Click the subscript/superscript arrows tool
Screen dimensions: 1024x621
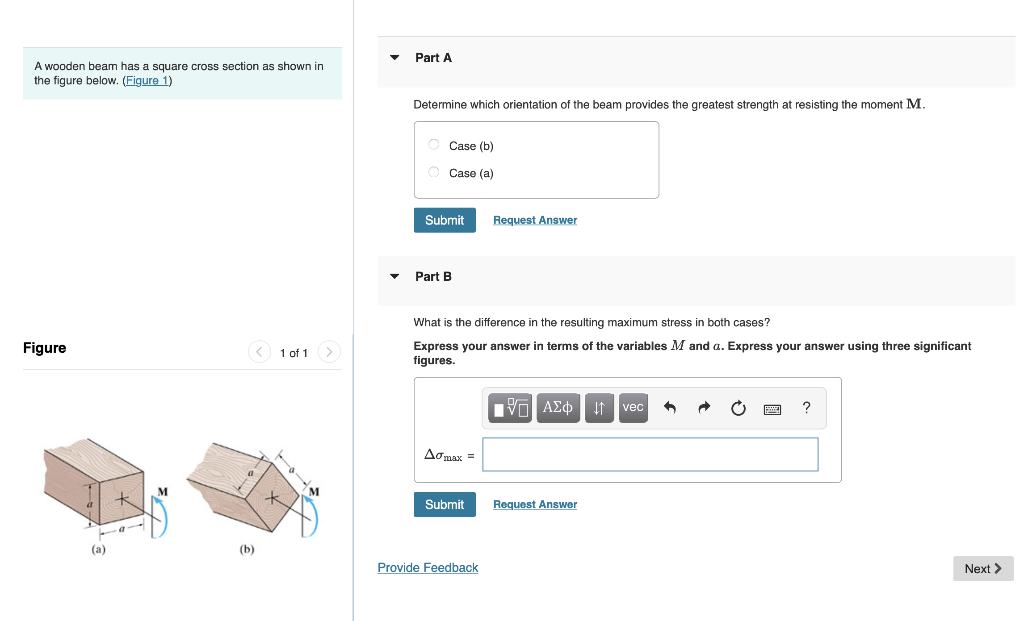point(598,408)
